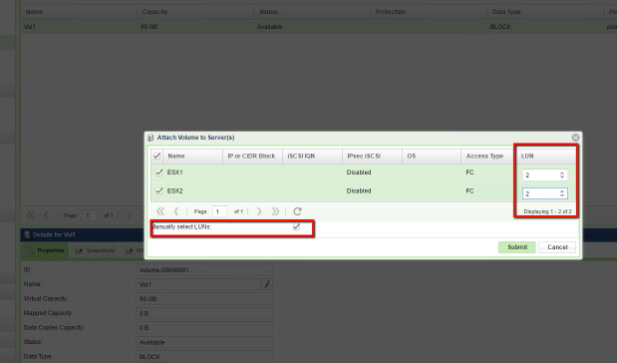Viewport: 617px width, 363px height.
Task: Sort background volumes by Name column
Action: click(79, 12)
